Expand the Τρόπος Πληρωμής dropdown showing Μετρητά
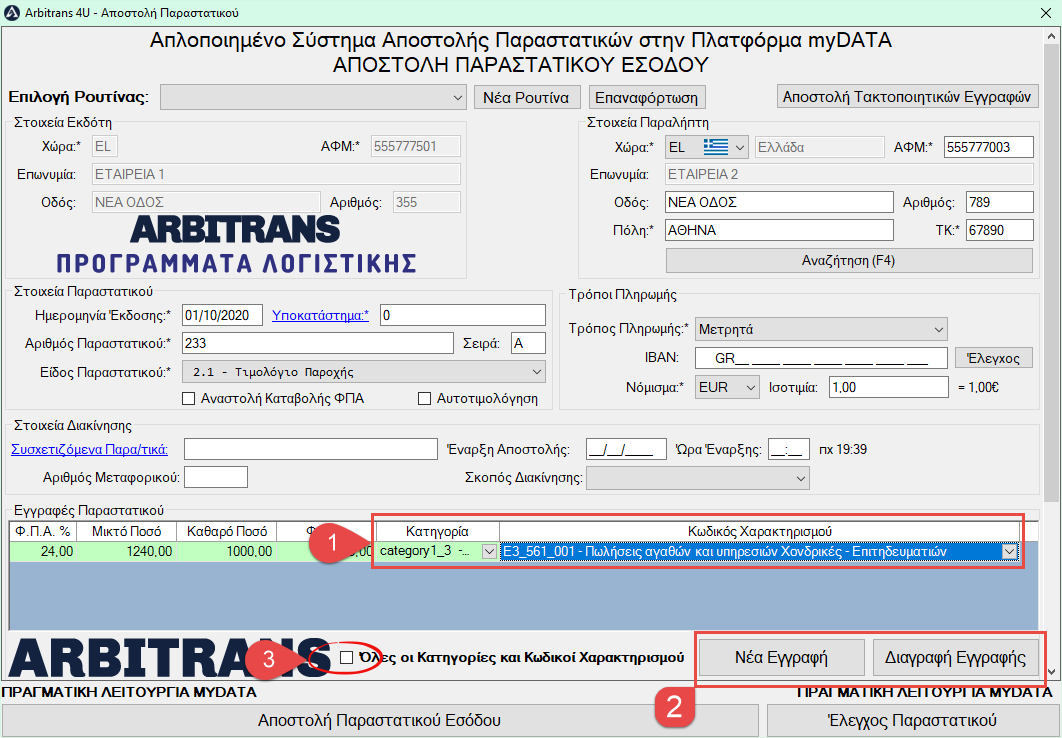1062x738 pixels. [821, 330]
